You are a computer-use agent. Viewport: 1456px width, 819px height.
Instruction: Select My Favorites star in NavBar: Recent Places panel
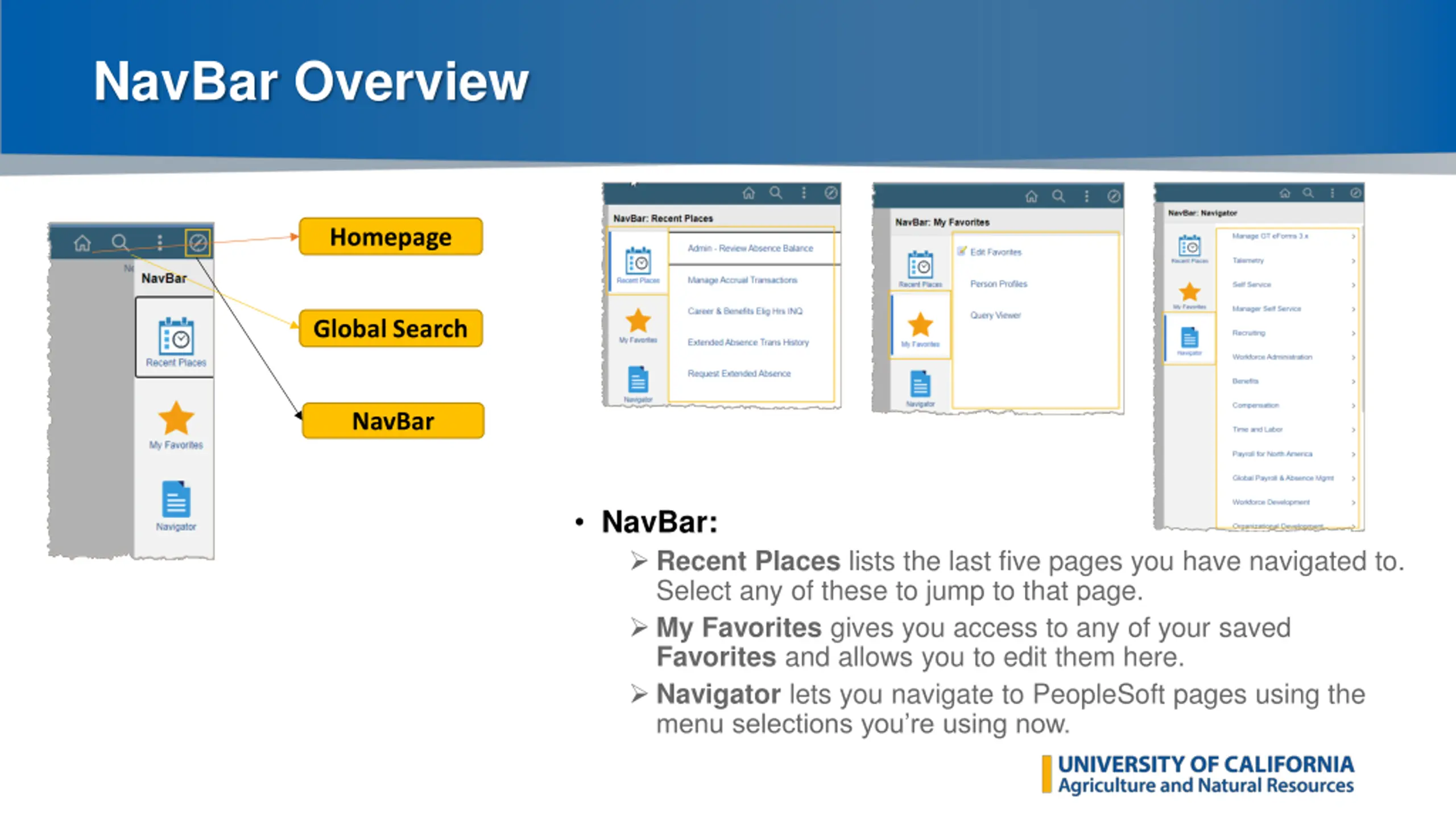point(638,325)
